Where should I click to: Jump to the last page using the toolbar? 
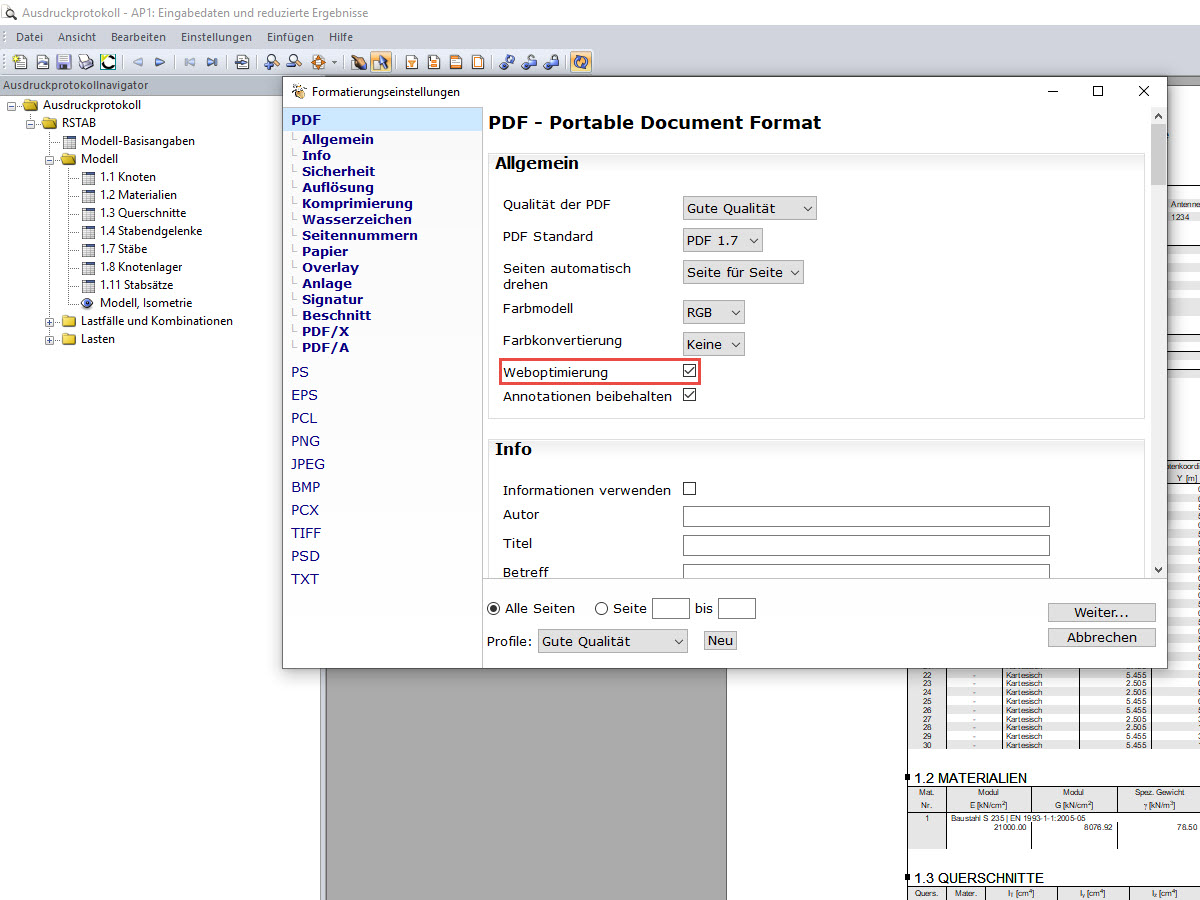click(212, 61)
